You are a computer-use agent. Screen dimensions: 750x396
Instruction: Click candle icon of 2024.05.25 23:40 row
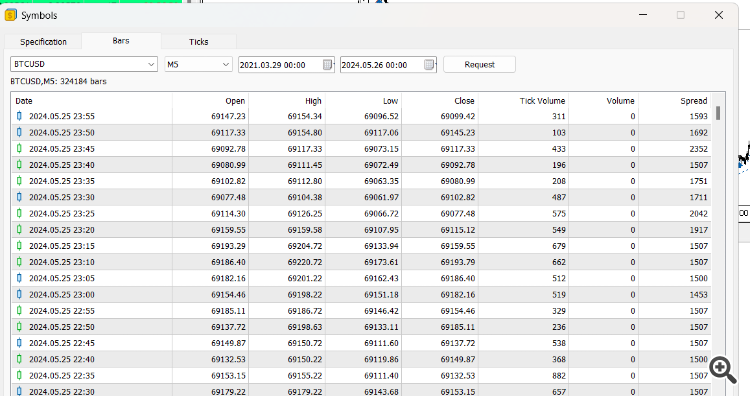pos(19,165)
